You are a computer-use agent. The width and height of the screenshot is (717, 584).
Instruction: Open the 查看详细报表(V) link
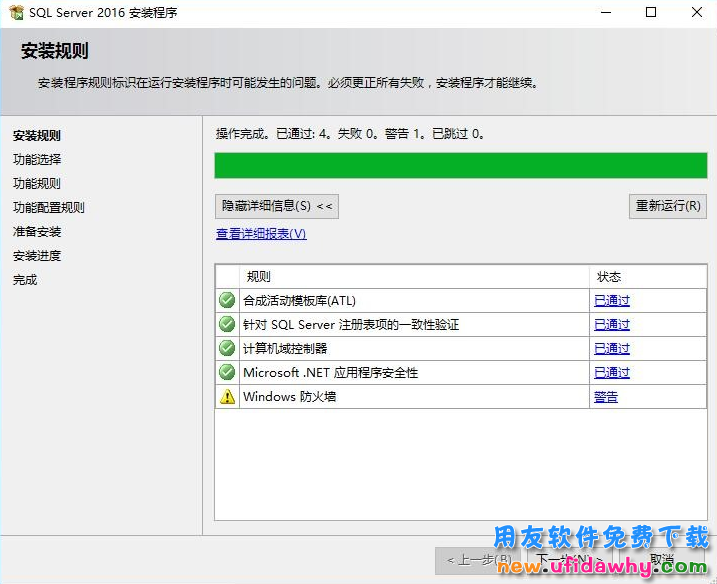coord(261,234)
